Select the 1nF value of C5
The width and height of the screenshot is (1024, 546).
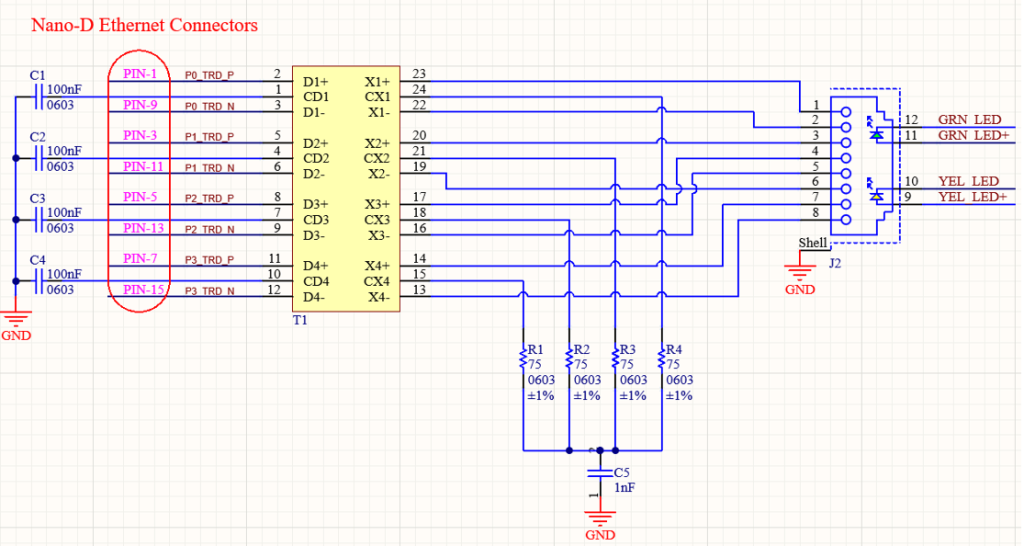click(624, 488)
